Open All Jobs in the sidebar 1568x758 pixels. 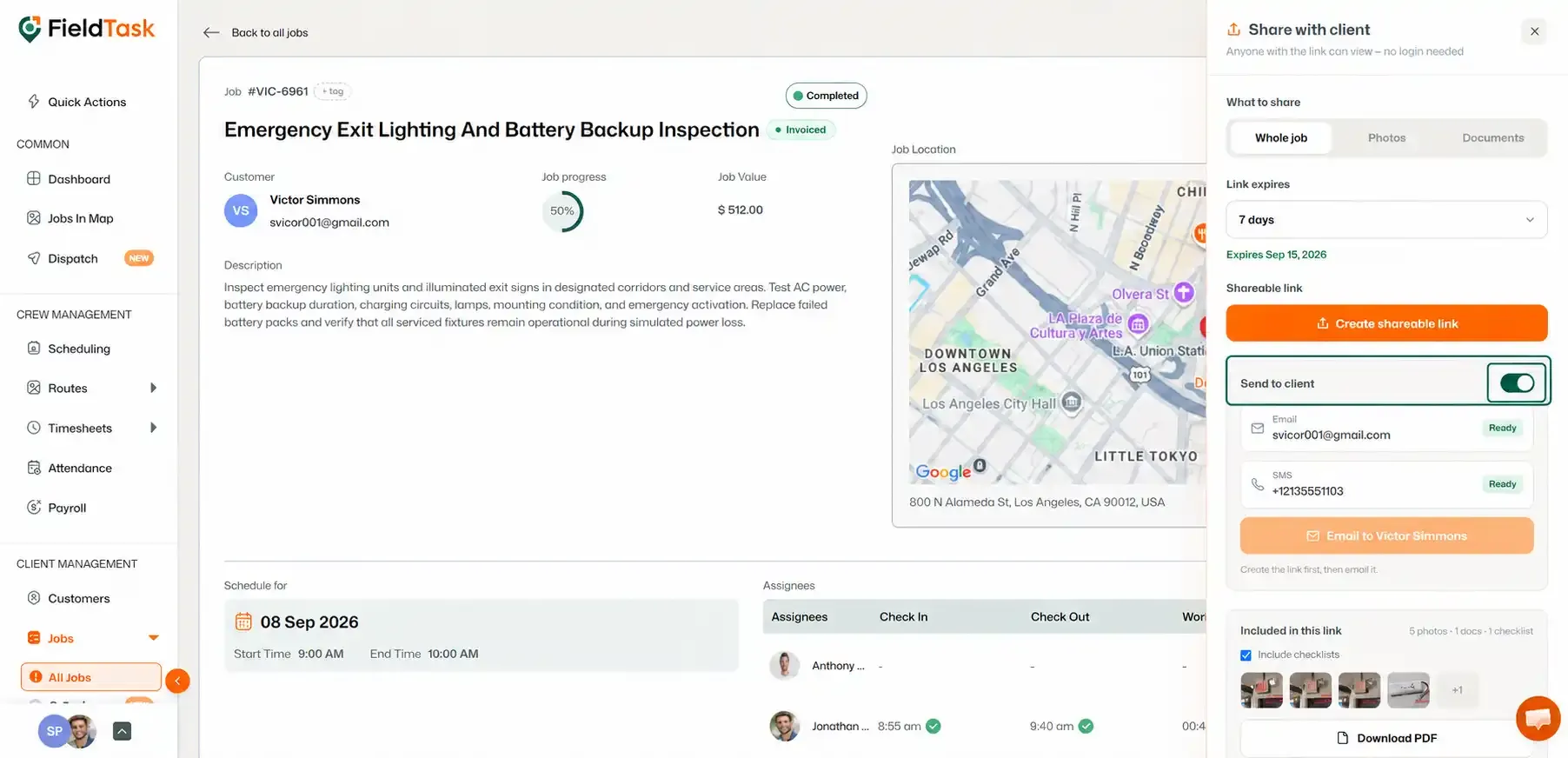coord(91,677)
